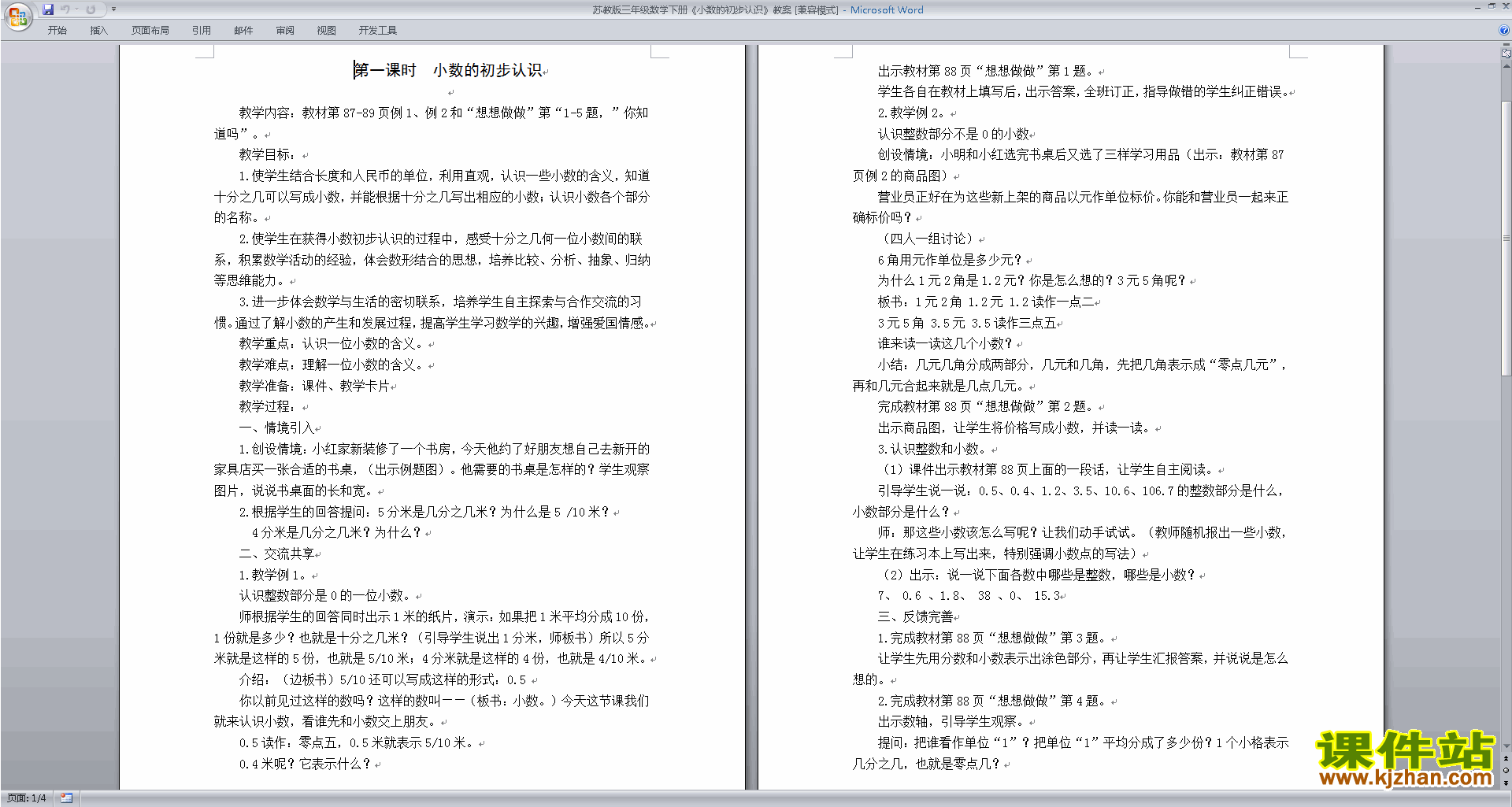
Task: Go to the 邮件 tab
Action: coord(243,31)
